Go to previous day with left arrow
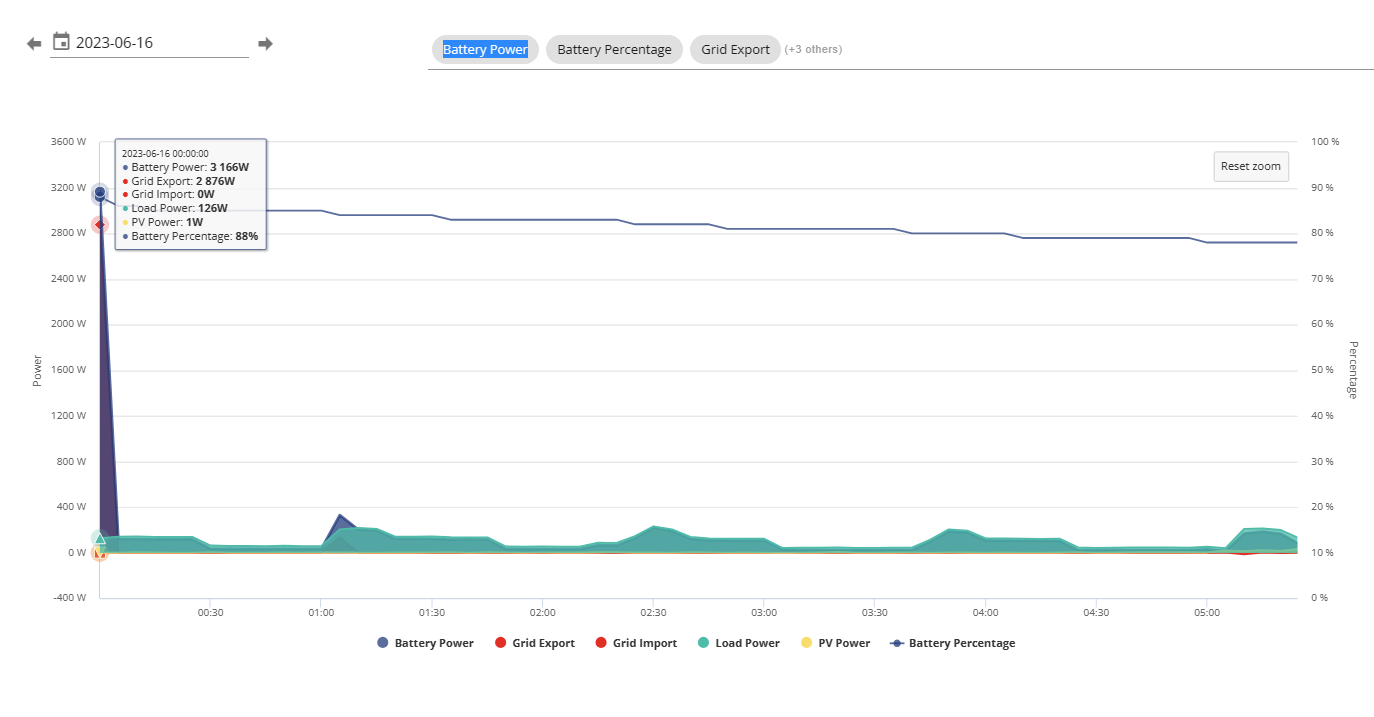 point(34,43)
